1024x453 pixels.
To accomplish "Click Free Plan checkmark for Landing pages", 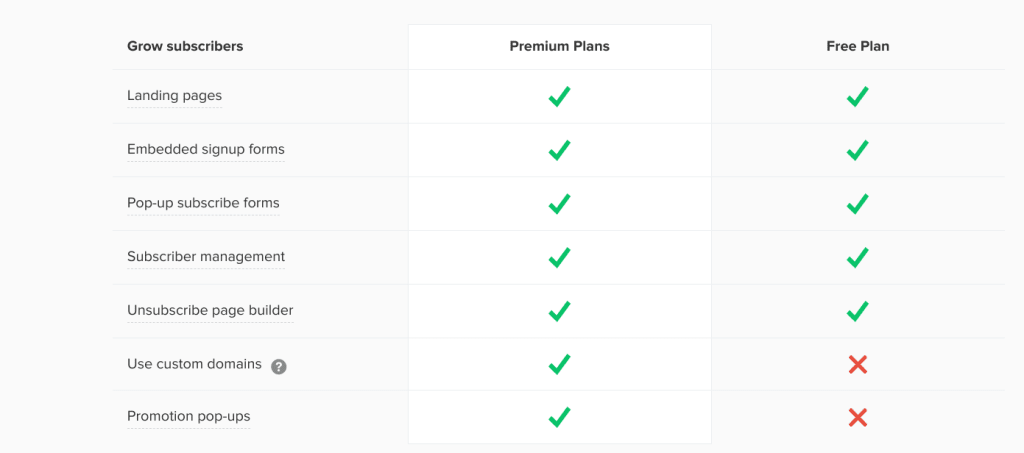I will click(857, 97).
